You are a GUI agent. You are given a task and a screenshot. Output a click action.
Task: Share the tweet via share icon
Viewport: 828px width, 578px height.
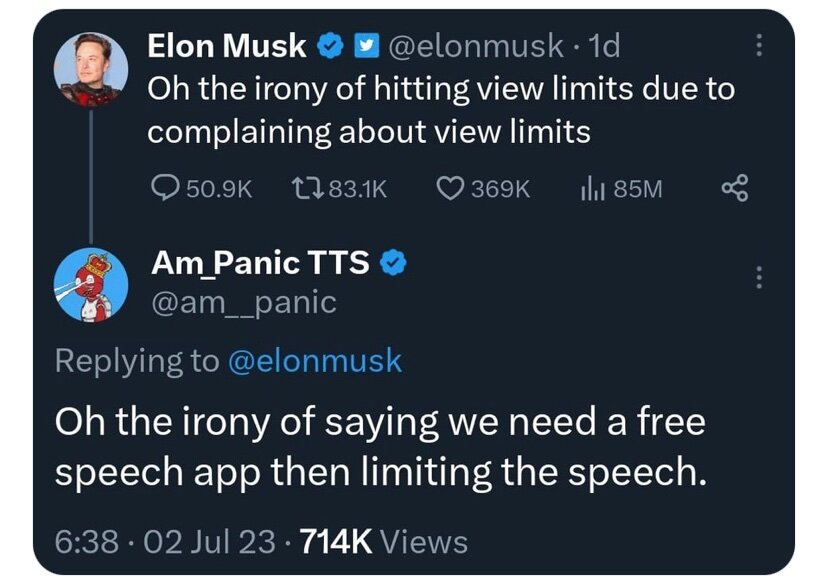(x=735, y=187)
